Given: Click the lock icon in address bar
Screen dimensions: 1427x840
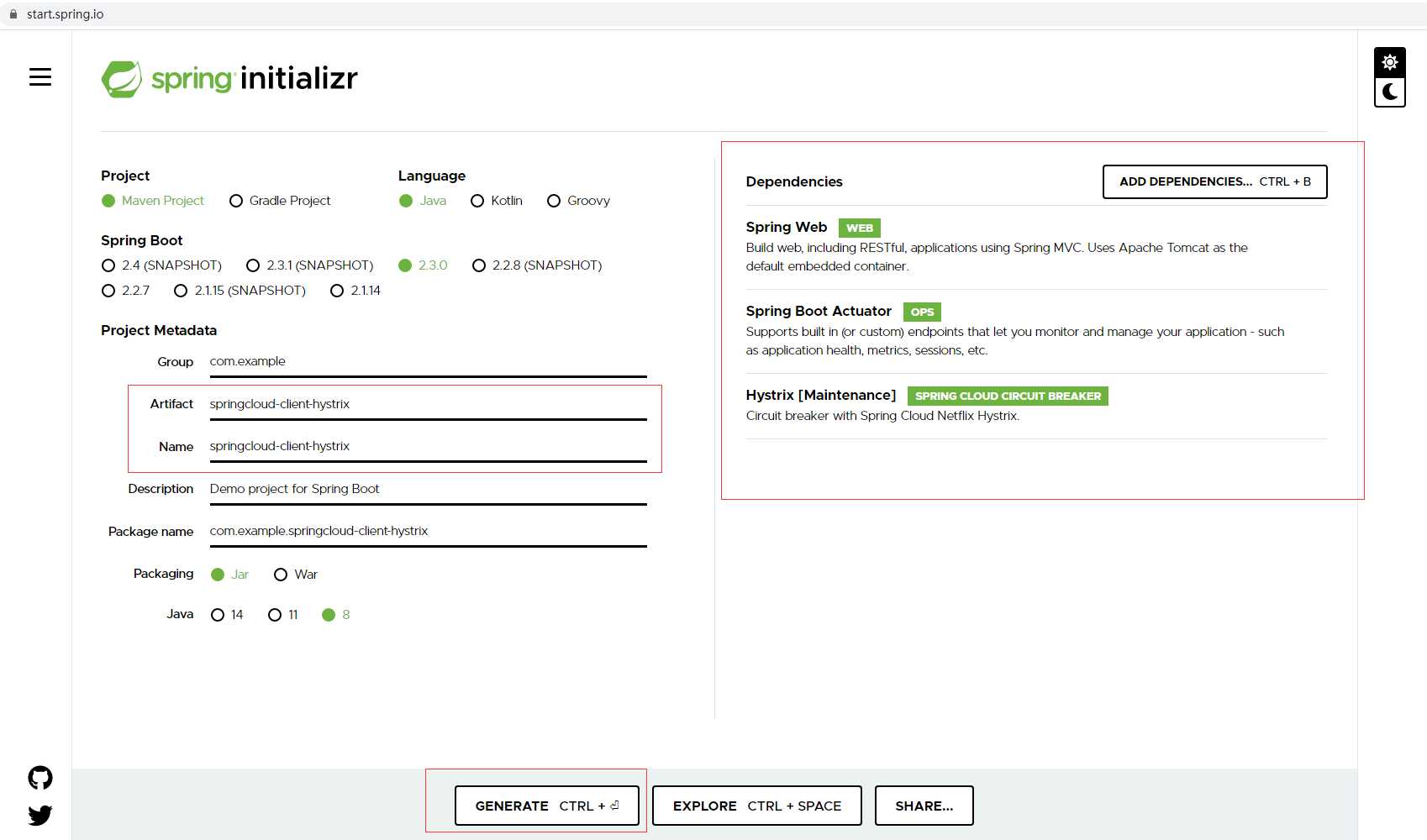Looking at the screenshot, I should coord(13,14).
